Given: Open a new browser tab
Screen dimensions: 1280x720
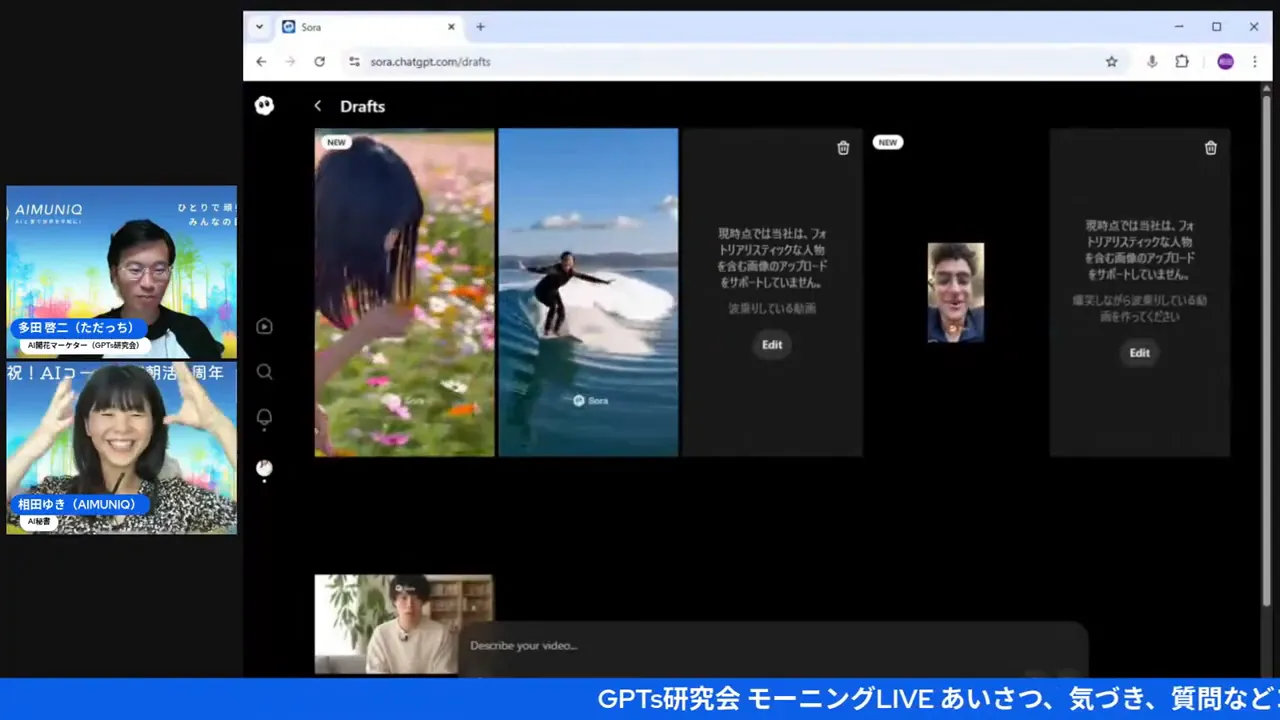Looking at the screenshot, I should pyautogui.click(x=481, y=27).
